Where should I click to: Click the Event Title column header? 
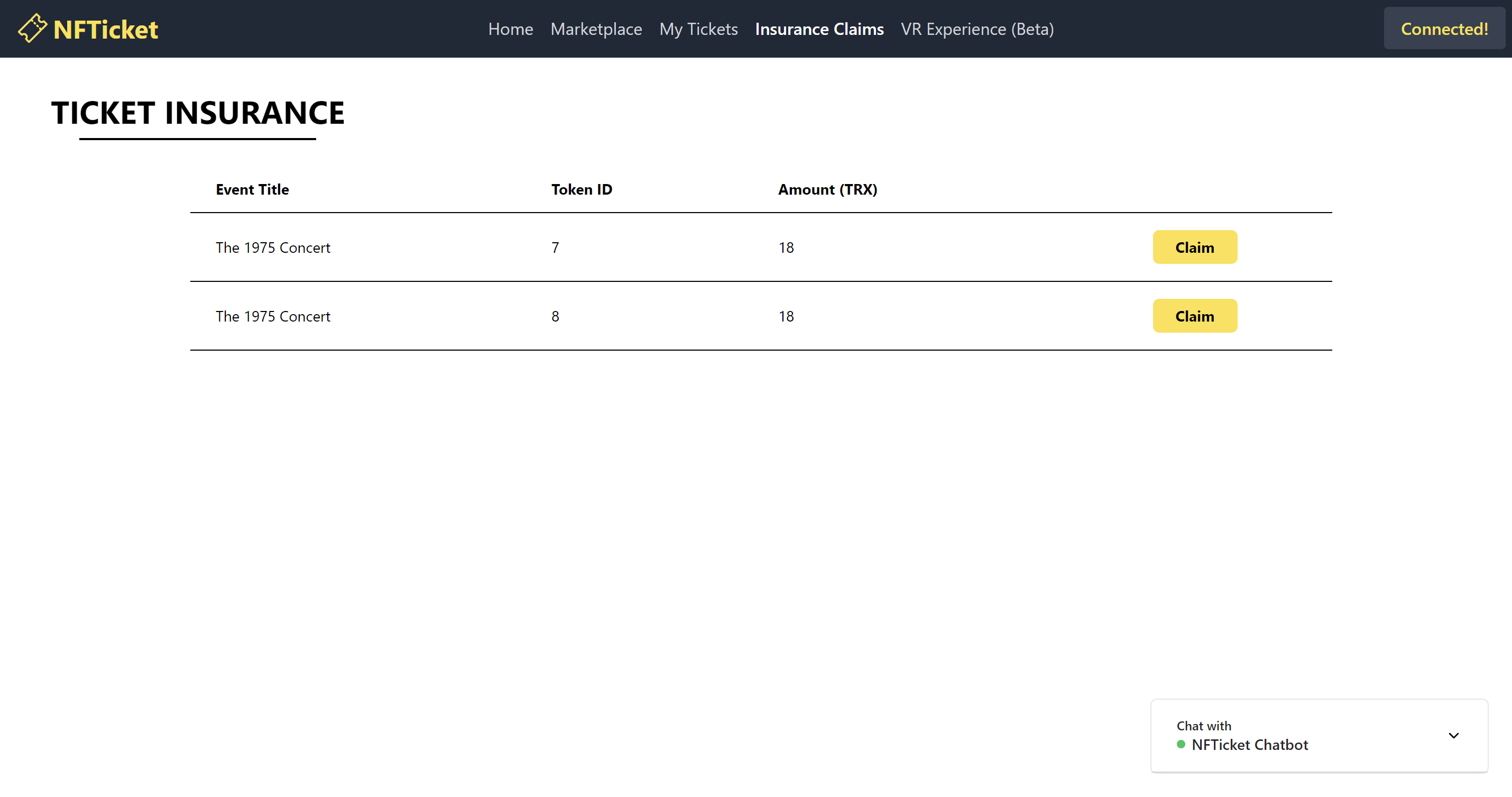[252, 189]
